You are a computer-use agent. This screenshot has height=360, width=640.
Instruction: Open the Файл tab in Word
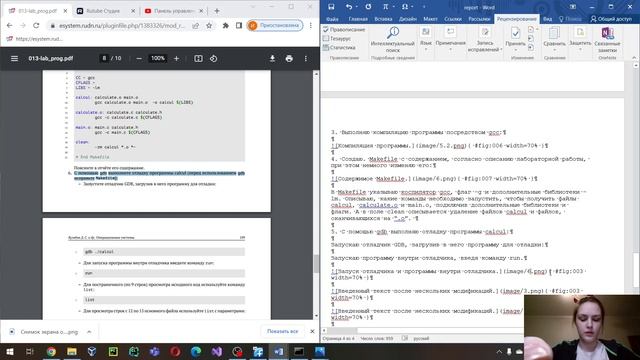pyautogui.click(x=332, y=19)
